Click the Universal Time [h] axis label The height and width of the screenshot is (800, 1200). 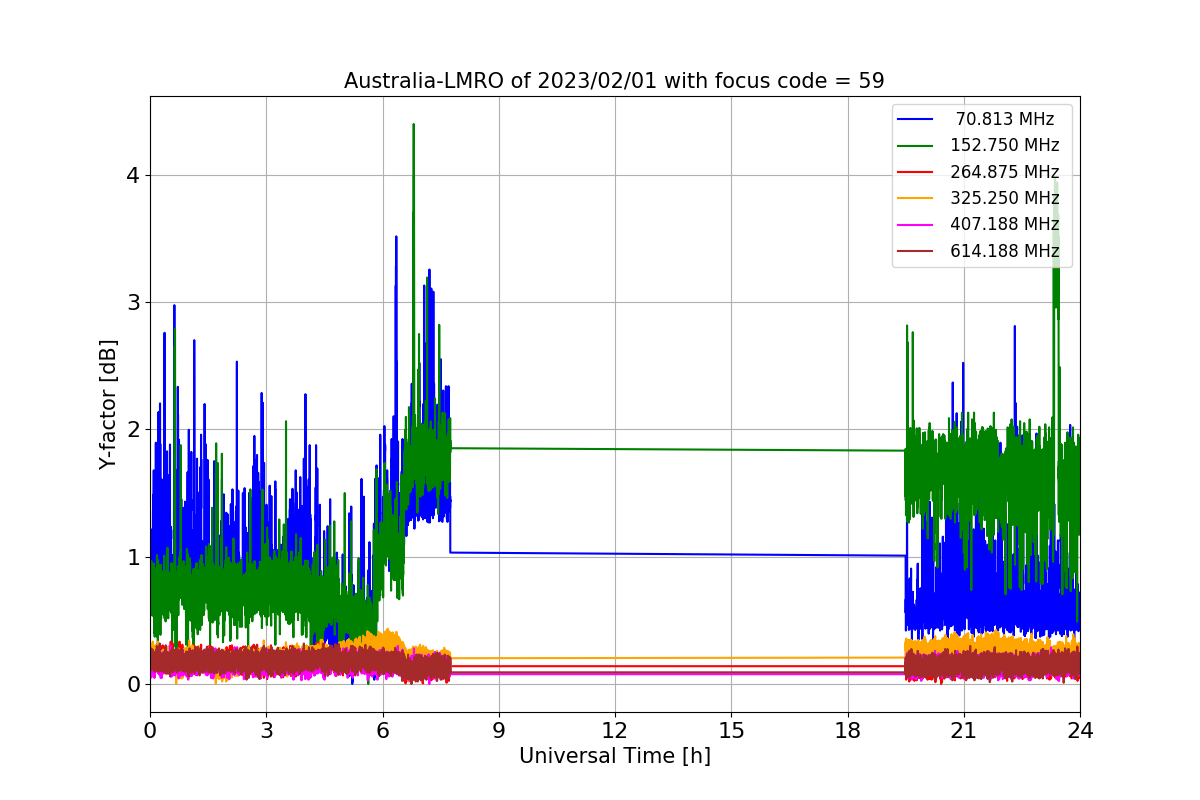click(x=614, y=757)
